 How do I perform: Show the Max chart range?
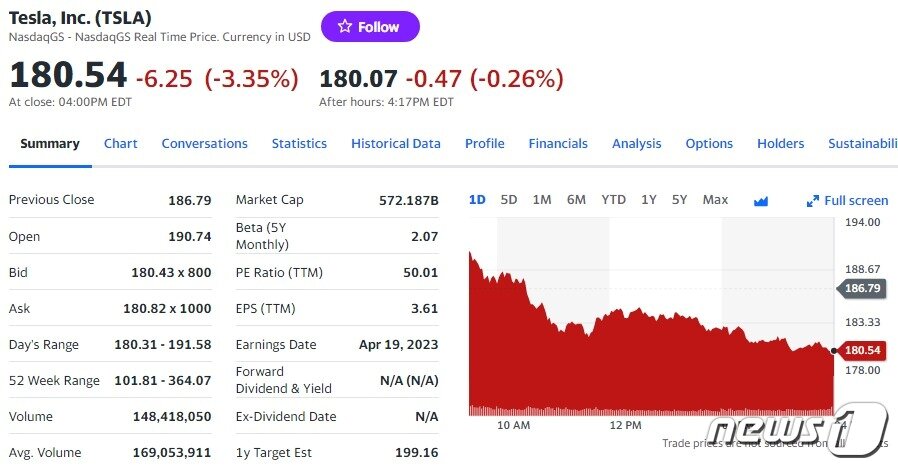pyautogui.click(x=715, y=200)
